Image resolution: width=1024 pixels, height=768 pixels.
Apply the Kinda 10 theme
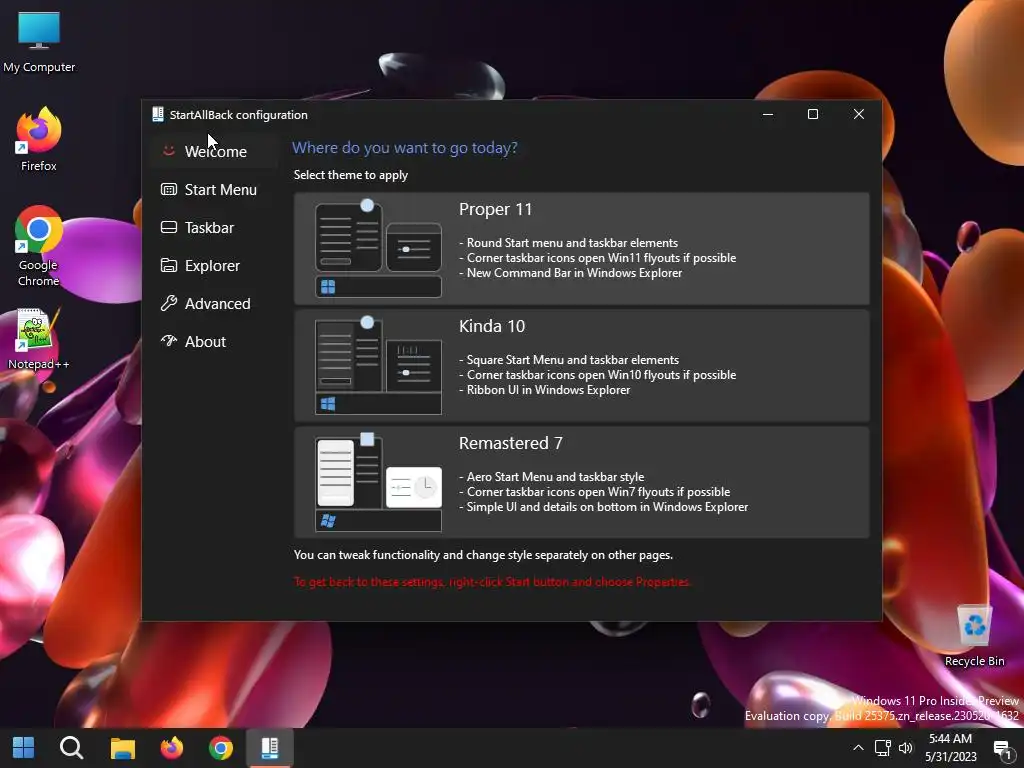(581, 365)
